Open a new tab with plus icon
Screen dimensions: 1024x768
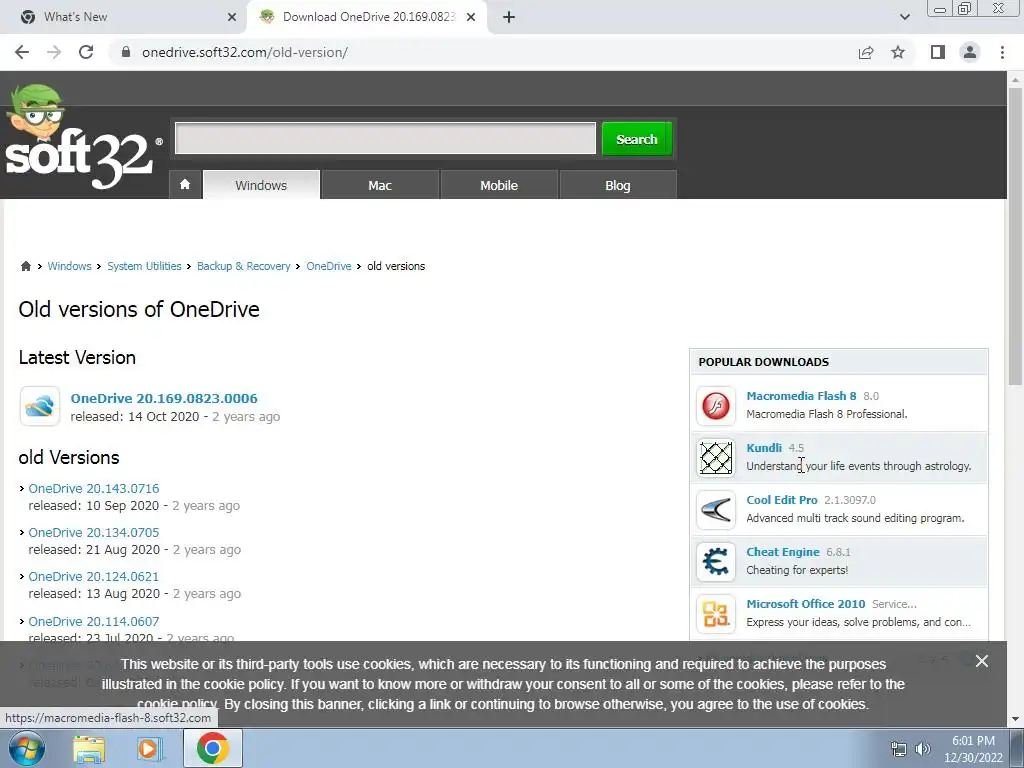(x=509, y=17)
